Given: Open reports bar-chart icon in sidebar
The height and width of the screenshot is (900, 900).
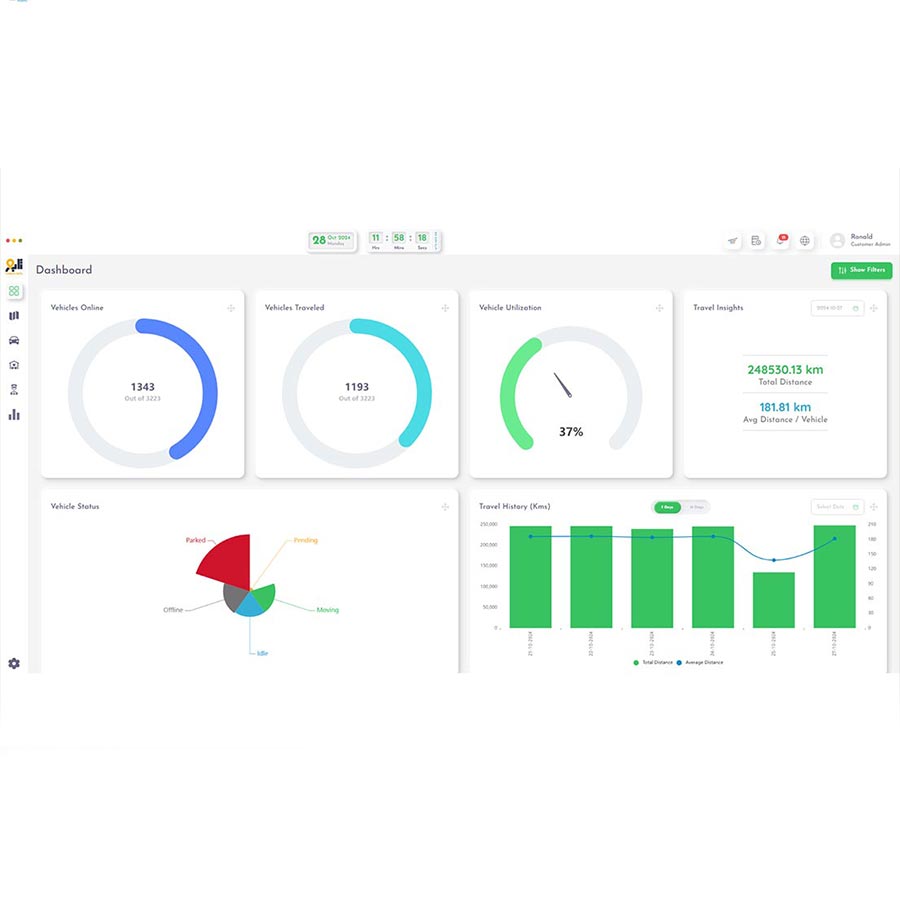Looking at the screenshot, I should coord(14,414).
